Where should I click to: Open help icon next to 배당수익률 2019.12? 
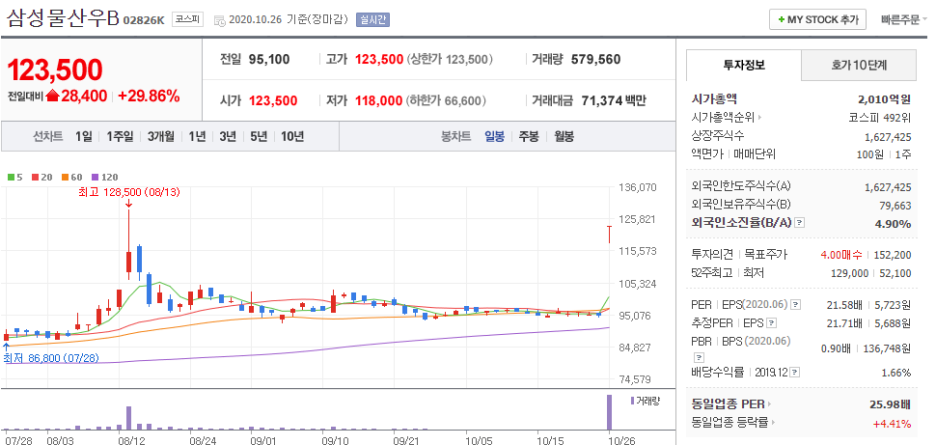pyautogui.click(x=795, y=373)
